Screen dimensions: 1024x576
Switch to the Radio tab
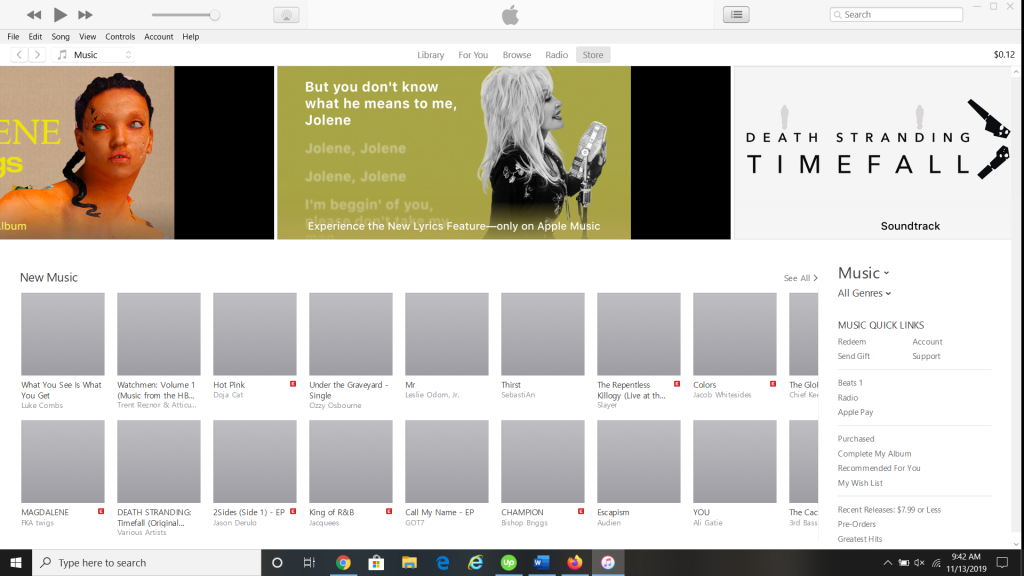(x=556, y=55)
